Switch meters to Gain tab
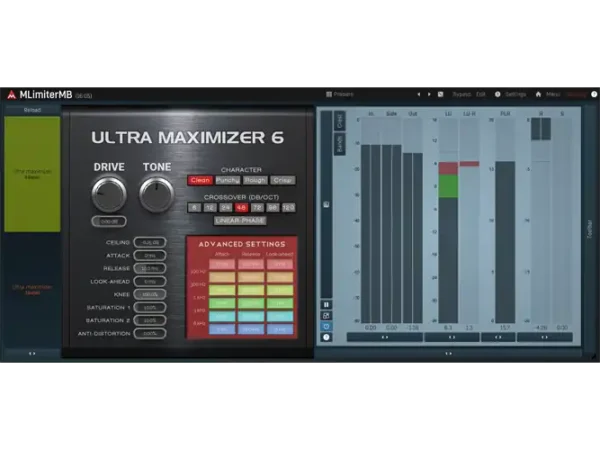The height and width of the screenshot is (450, 600). [339, 121]
